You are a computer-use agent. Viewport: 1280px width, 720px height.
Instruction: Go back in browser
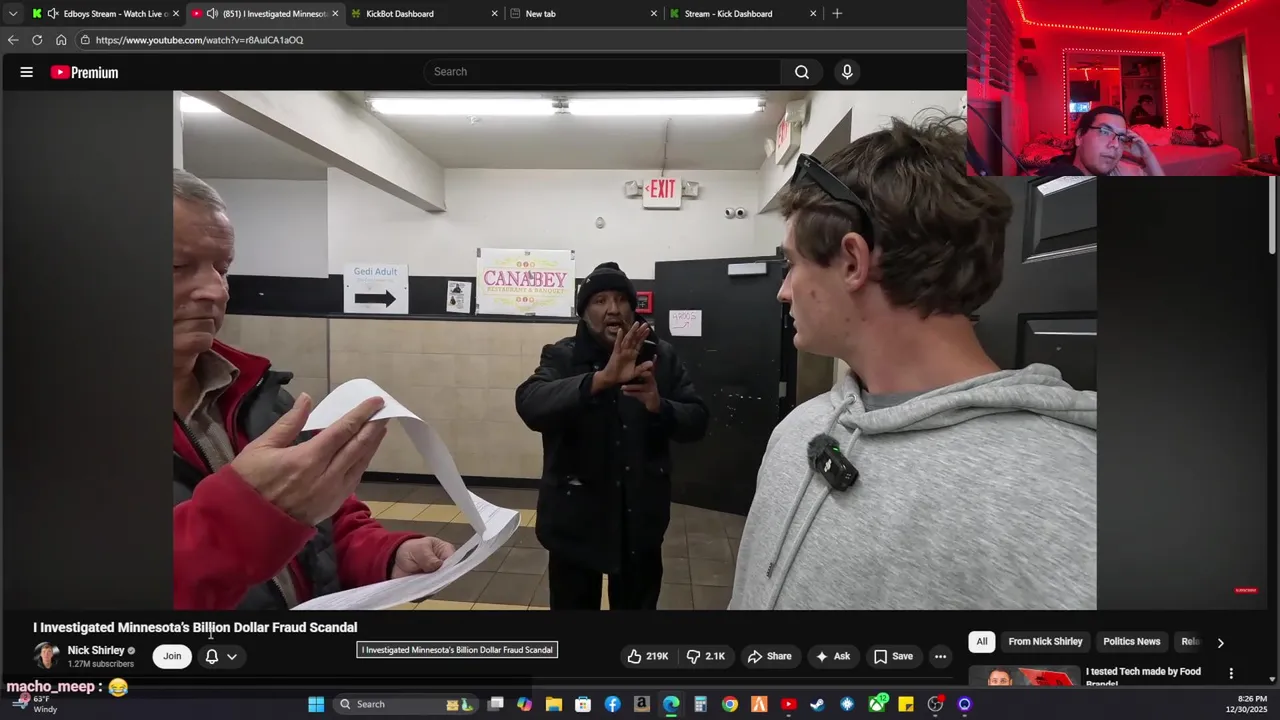(x=13, y=40)
